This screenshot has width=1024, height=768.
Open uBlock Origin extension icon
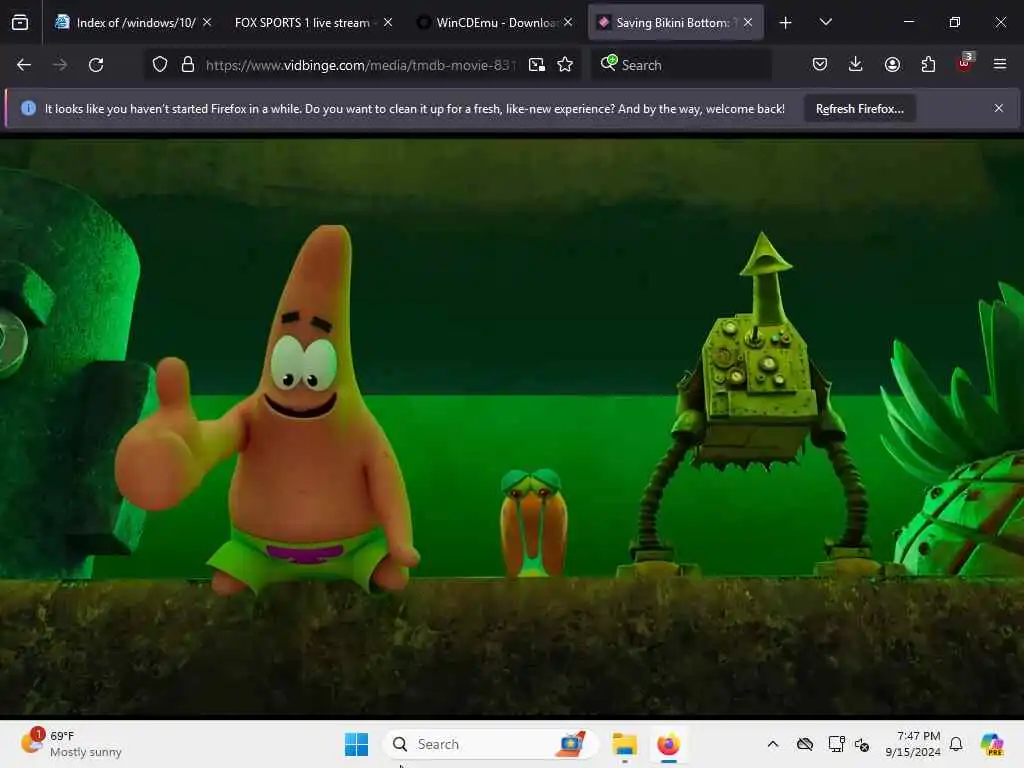tap(965, 63)
